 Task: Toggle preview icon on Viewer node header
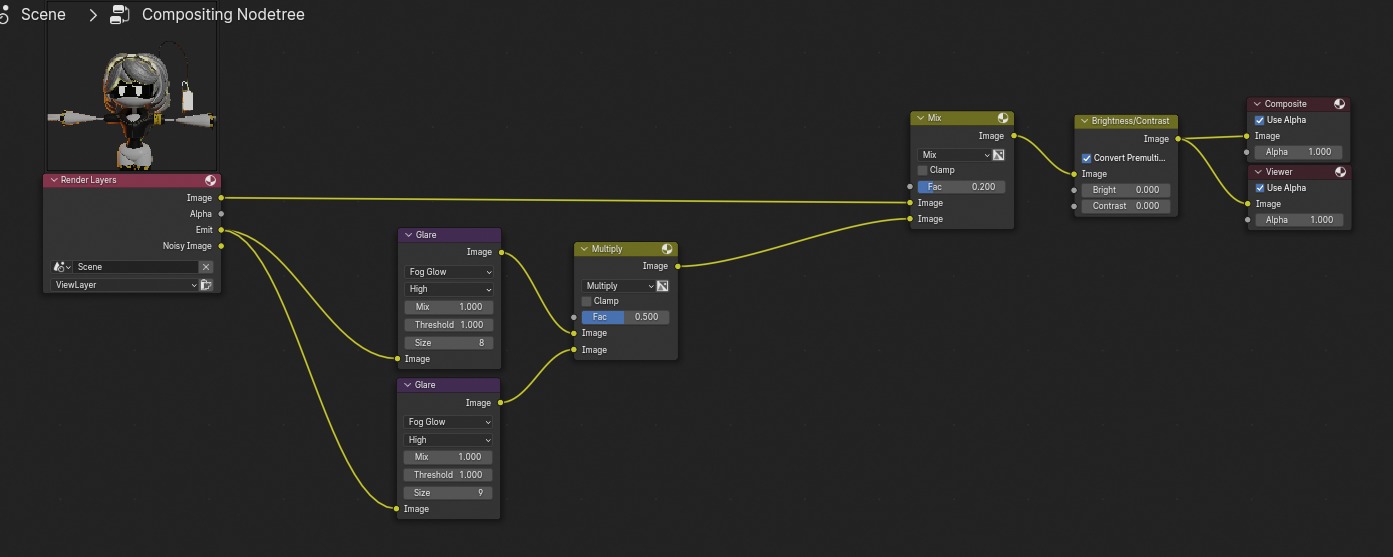click(1339, 172)
